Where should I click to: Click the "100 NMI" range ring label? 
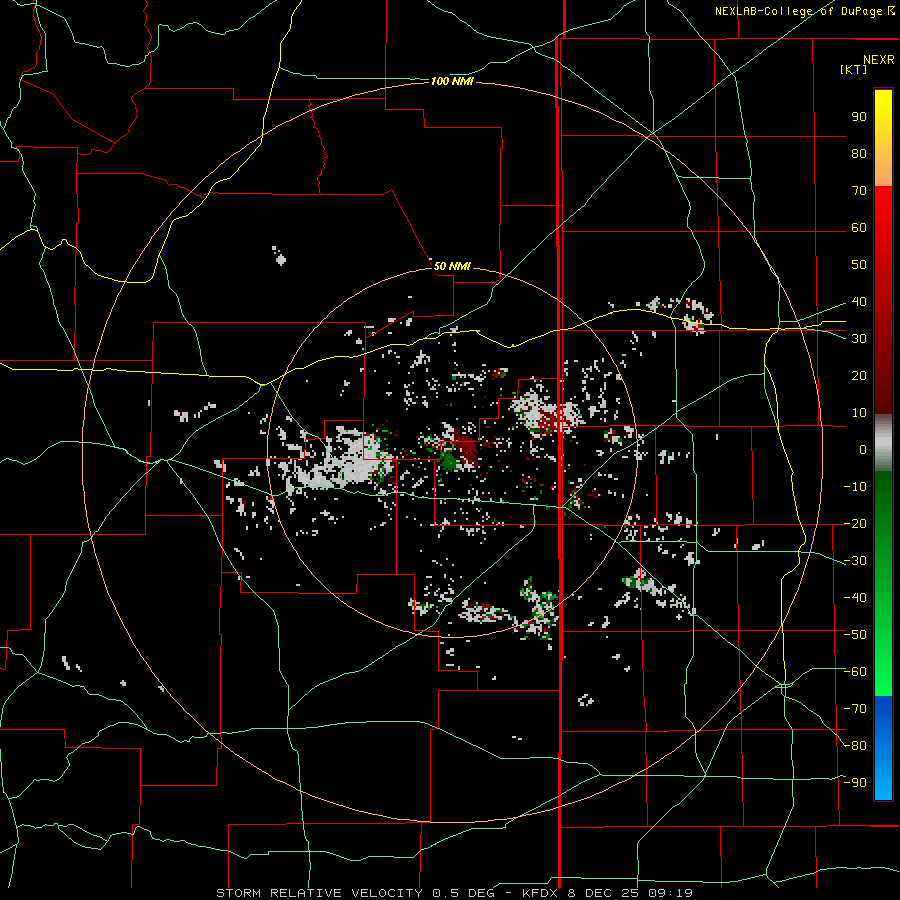pyautogui.click(x=452, y=82)
